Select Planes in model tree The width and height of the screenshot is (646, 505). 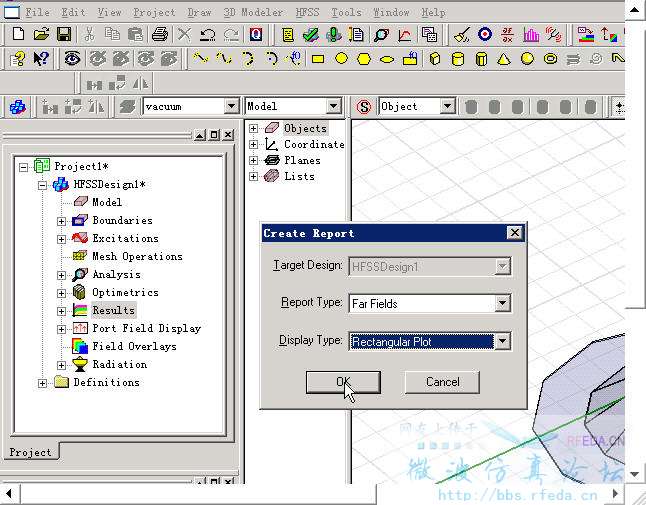(302, 160)
